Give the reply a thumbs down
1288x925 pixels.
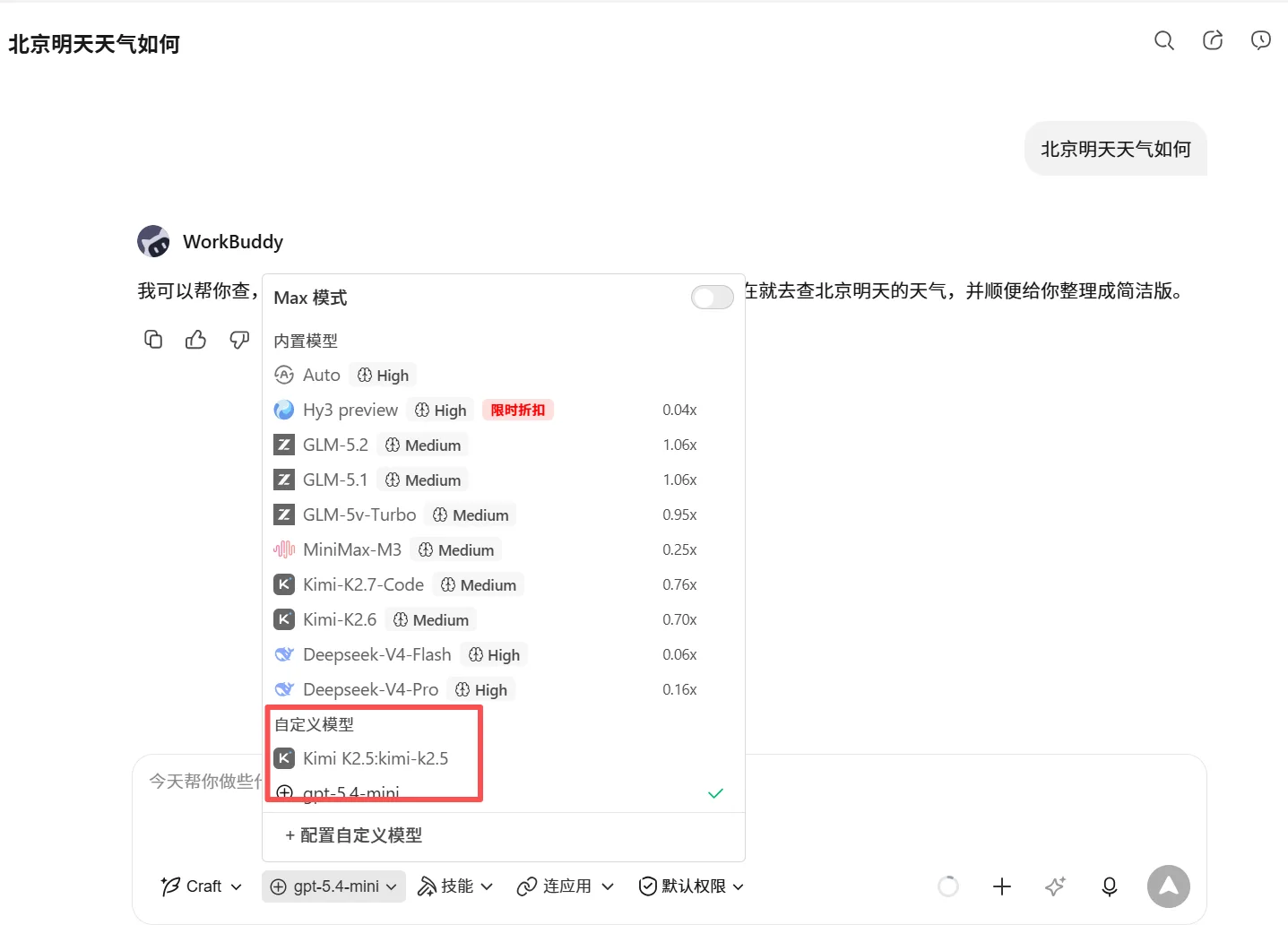[239, 339]
